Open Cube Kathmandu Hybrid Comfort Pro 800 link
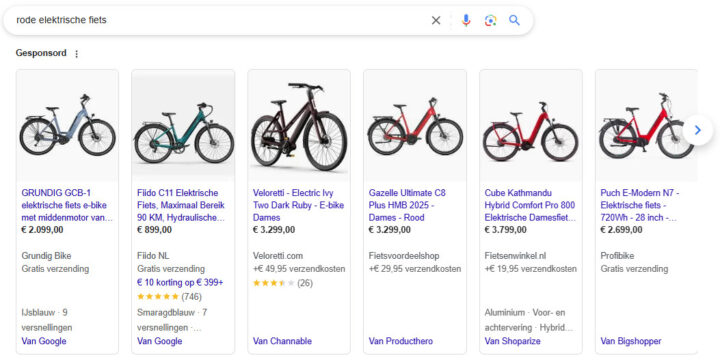 click(530, 205)
